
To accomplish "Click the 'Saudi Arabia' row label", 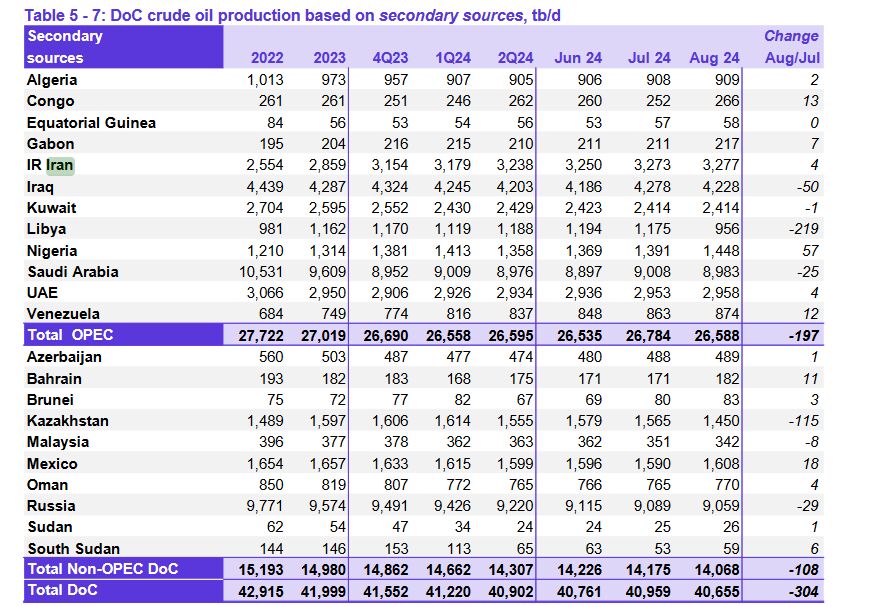I will [x=72, y=272].
